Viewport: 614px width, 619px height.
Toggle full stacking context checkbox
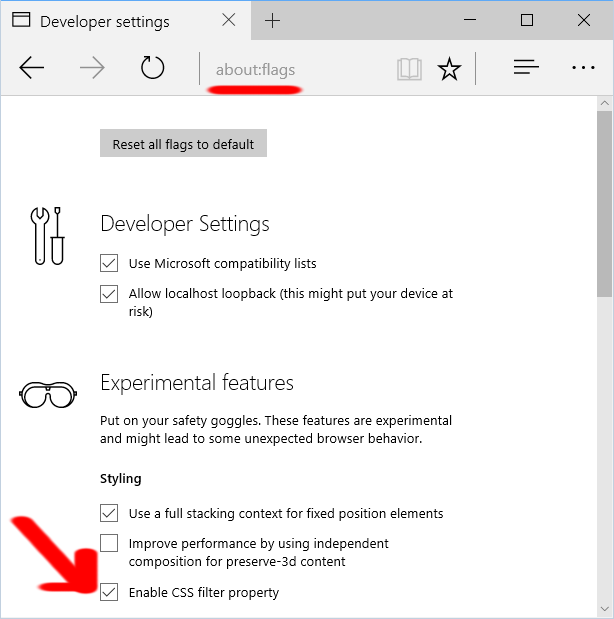tap(109, 513)
